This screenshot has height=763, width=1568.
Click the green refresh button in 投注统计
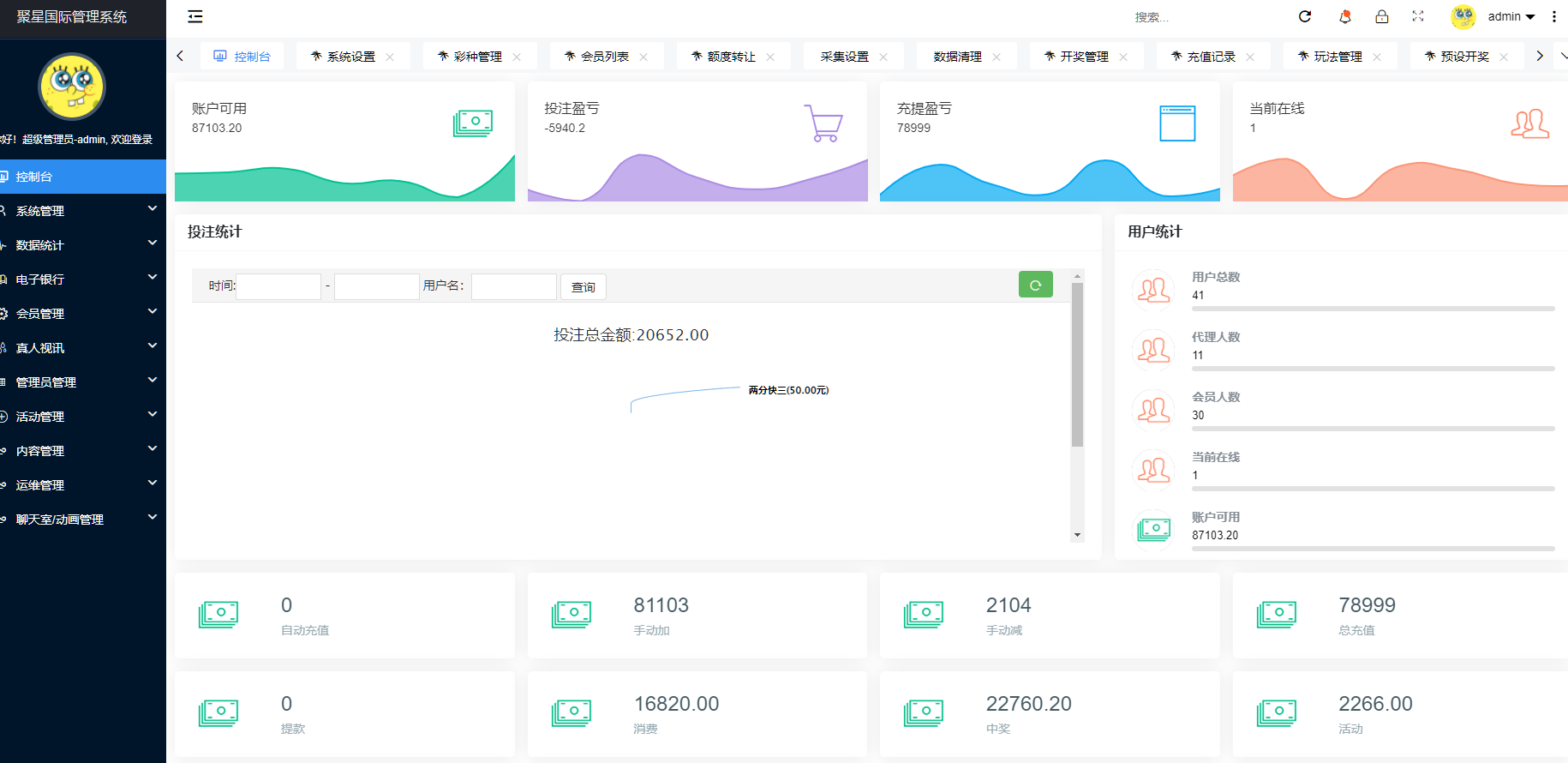[x=1035, y=285]
